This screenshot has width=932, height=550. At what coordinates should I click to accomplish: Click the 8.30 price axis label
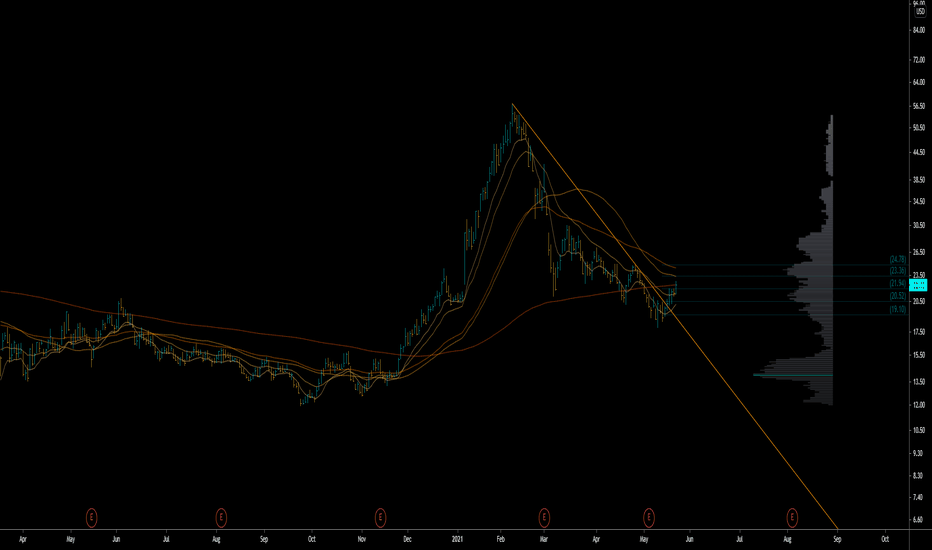tap(919, 475)
